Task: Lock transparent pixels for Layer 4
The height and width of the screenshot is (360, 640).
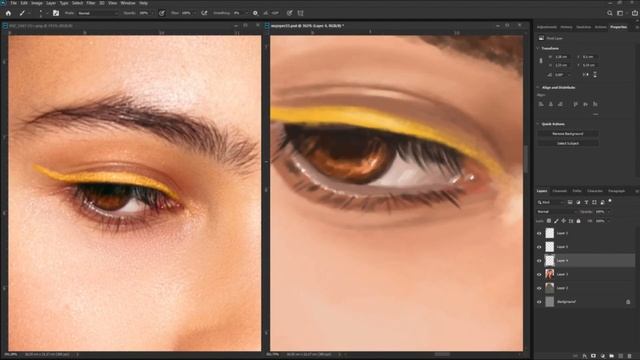Action: coord(549,221)
